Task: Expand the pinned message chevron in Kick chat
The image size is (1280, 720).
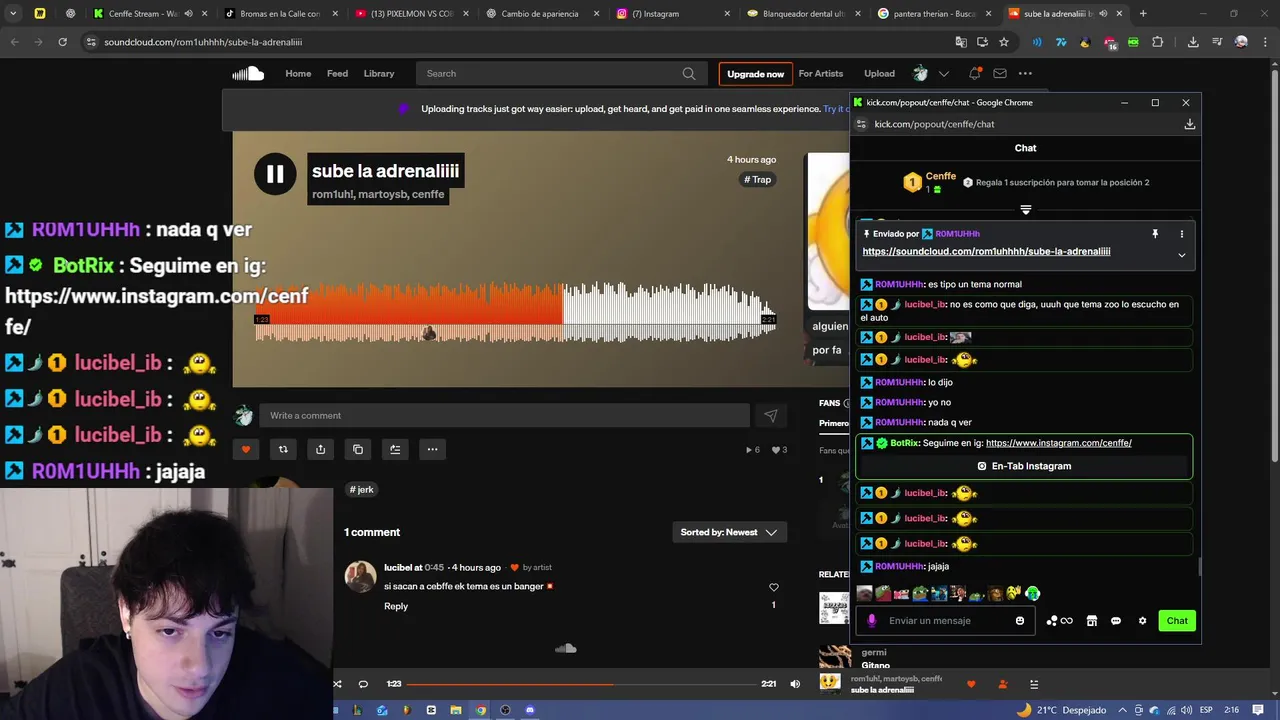Action: coord(1181,255)
